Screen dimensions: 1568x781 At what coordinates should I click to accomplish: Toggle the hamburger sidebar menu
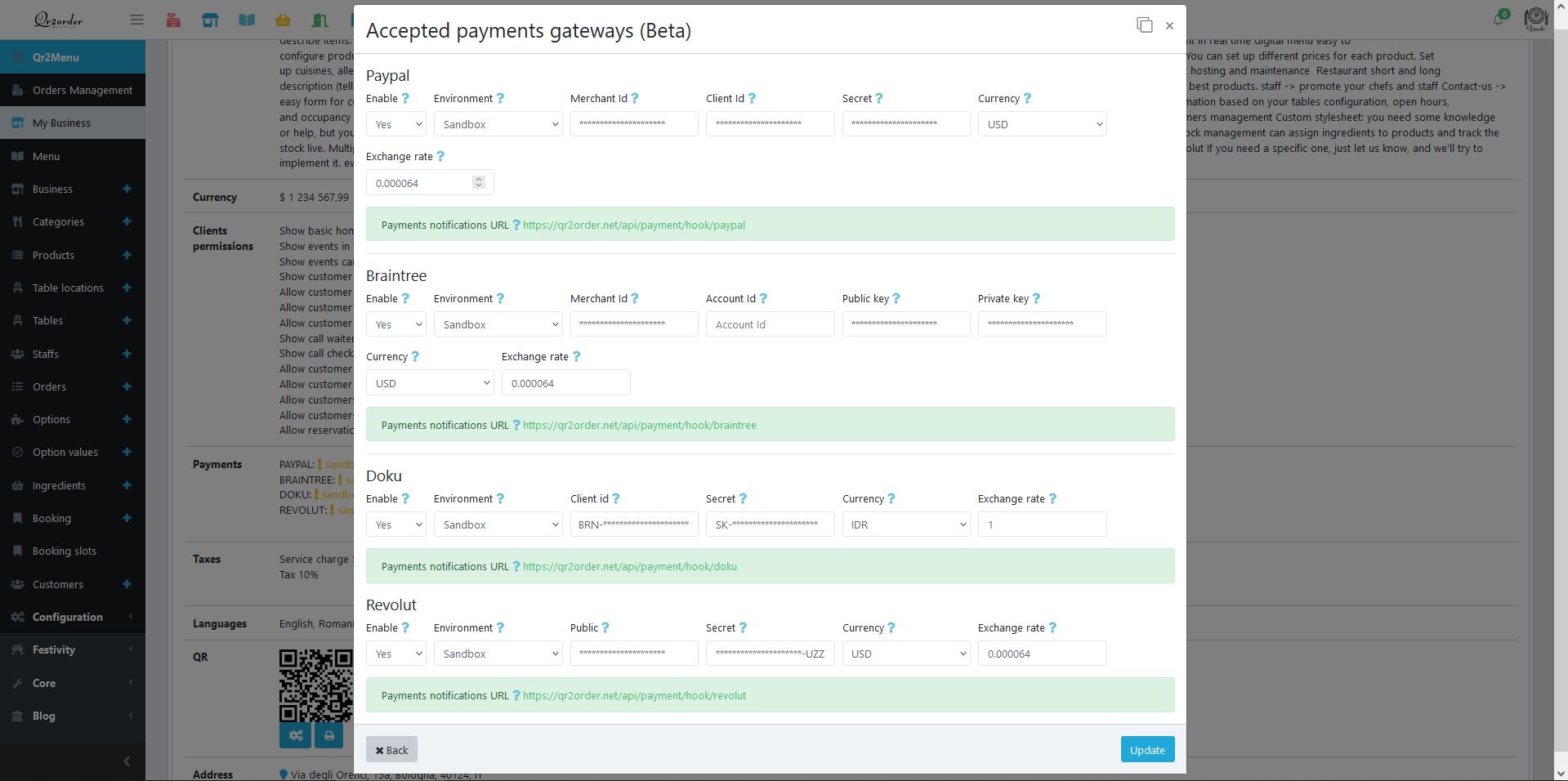(x=136, y=20)
